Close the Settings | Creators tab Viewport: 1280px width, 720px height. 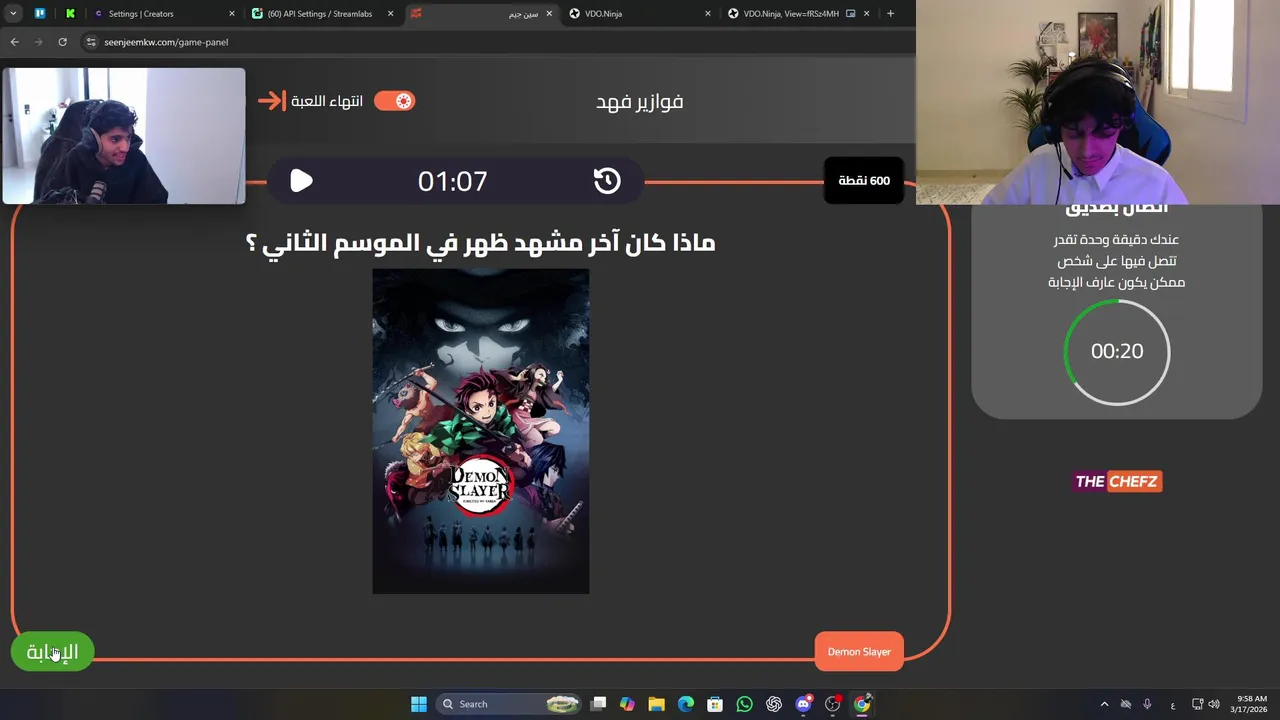tap(232, 14)
